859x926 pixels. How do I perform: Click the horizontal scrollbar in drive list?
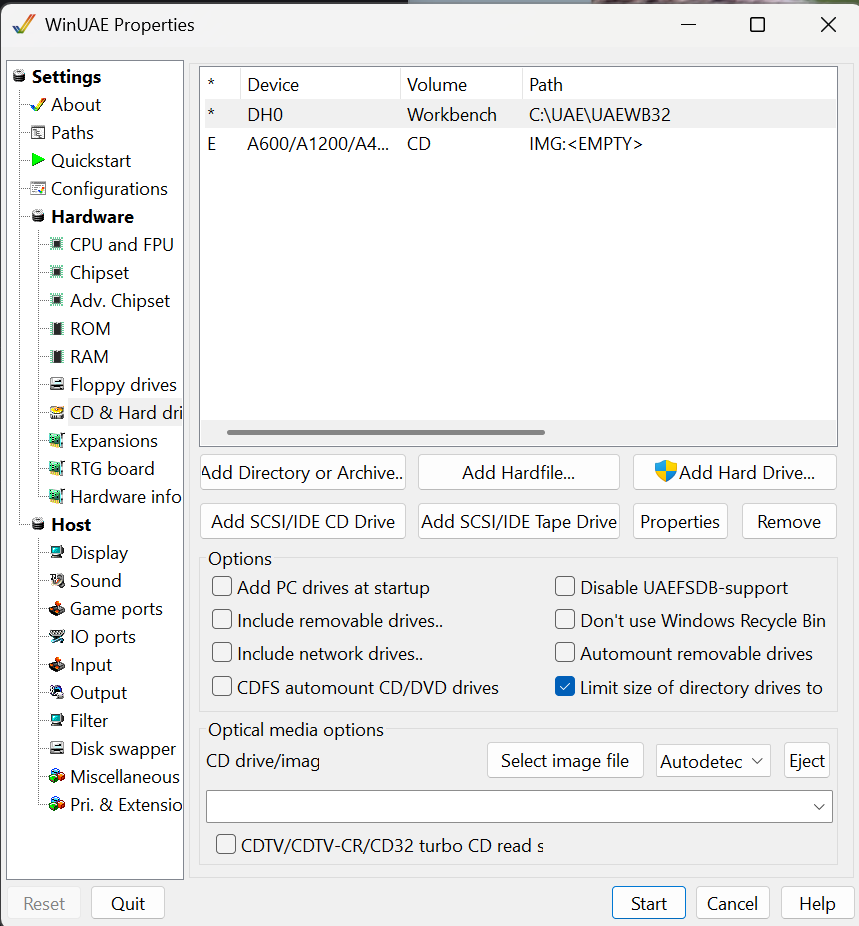(386, 433)
